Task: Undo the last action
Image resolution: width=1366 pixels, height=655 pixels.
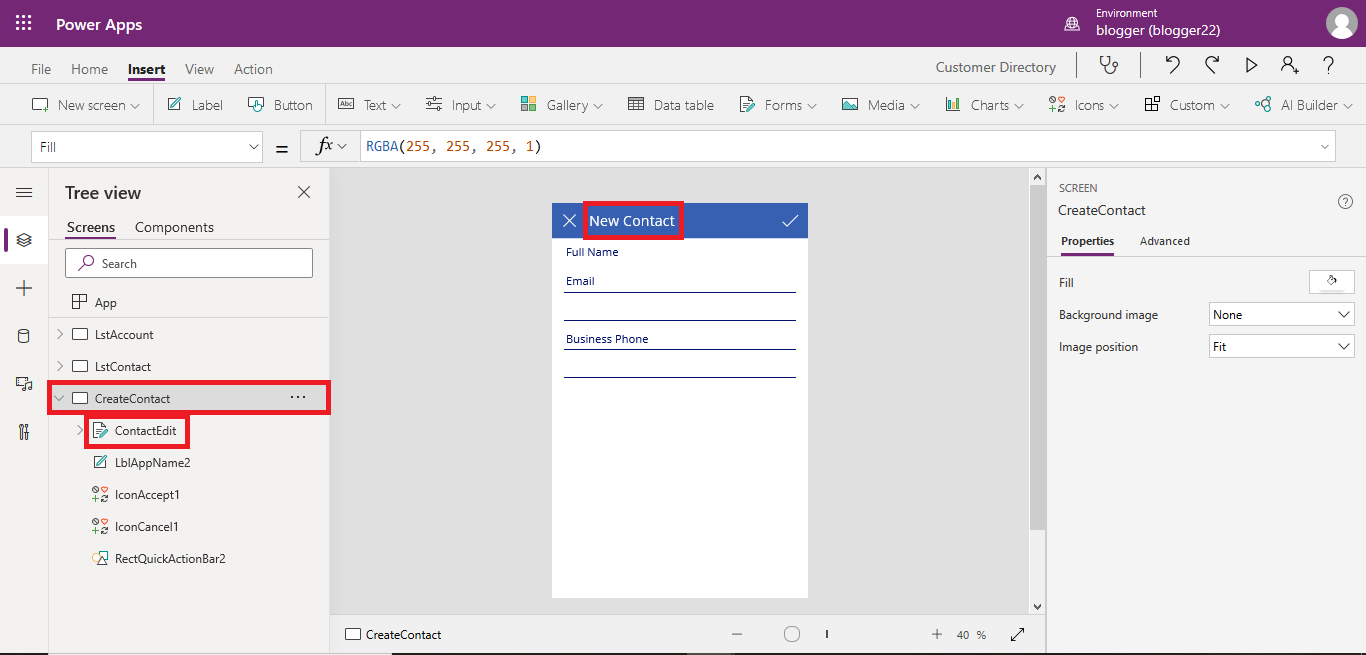Action: [x=1172, y=66]
